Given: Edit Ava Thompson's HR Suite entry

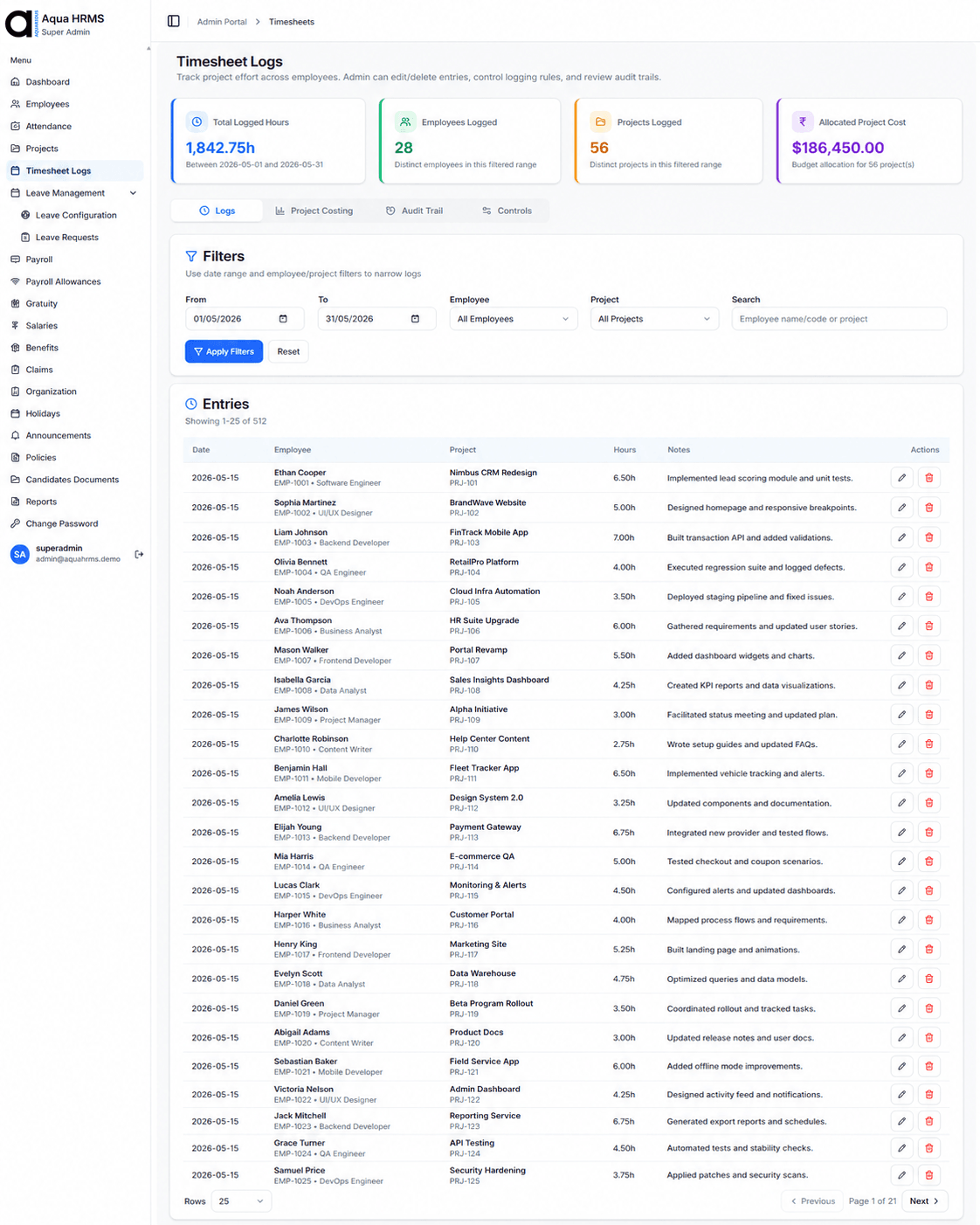Looking at the screenshot, I should [x=901, y=626].
